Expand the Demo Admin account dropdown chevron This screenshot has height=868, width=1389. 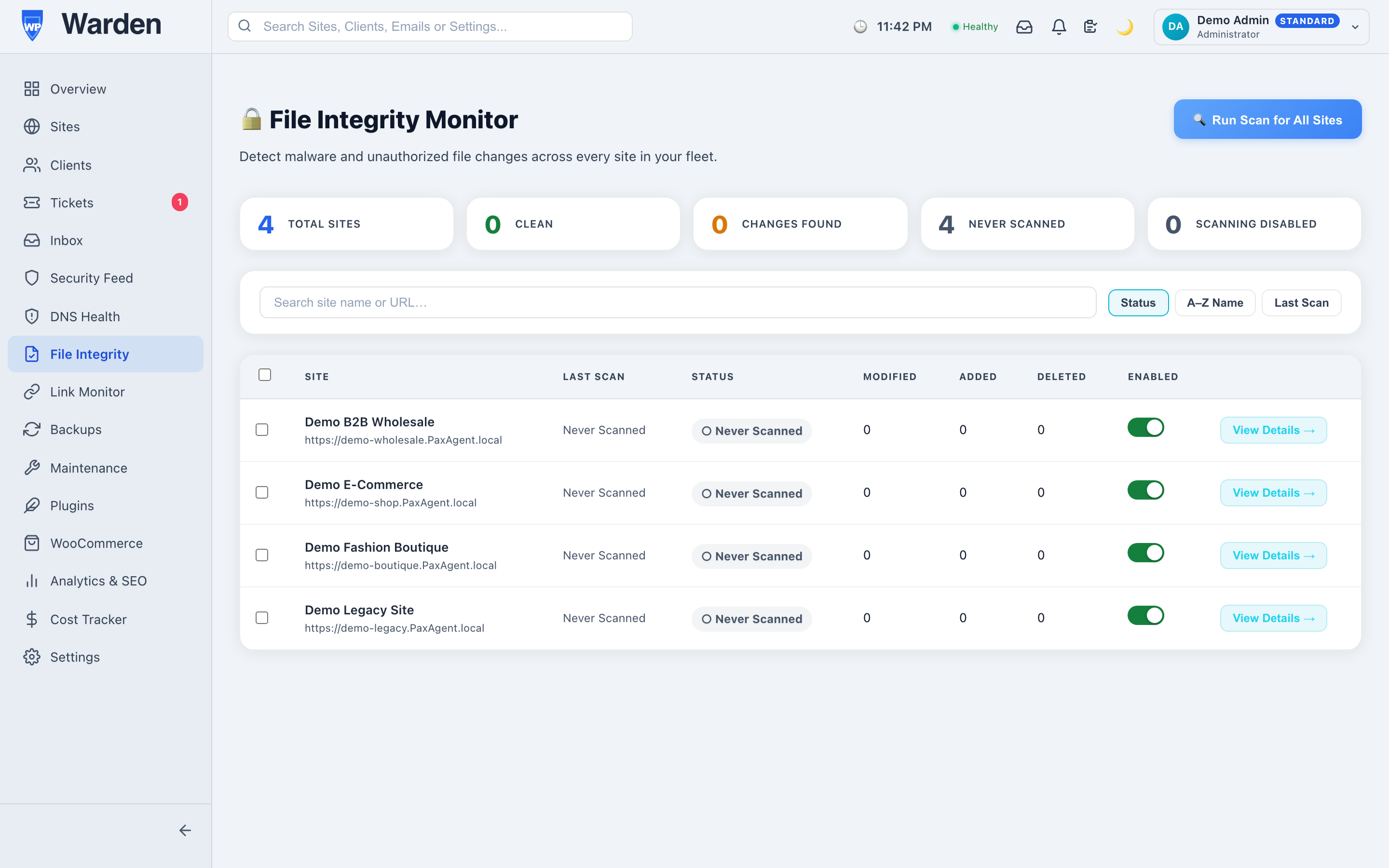click(1355, 27)
